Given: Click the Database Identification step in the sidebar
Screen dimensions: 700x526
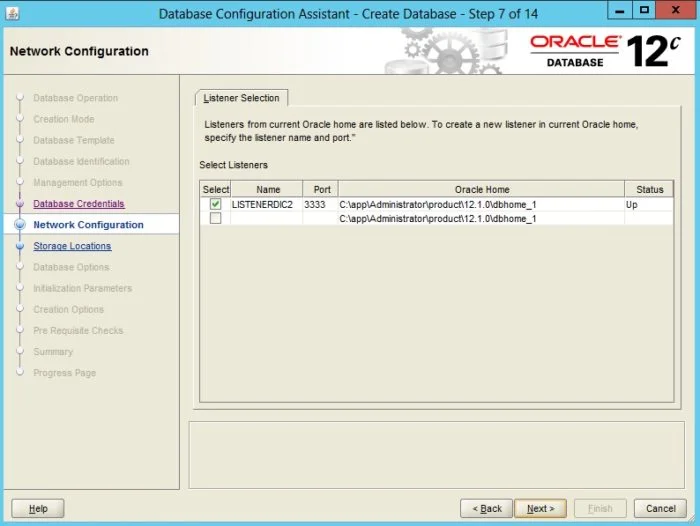Looking at the screenshot, I should (81, 161).
